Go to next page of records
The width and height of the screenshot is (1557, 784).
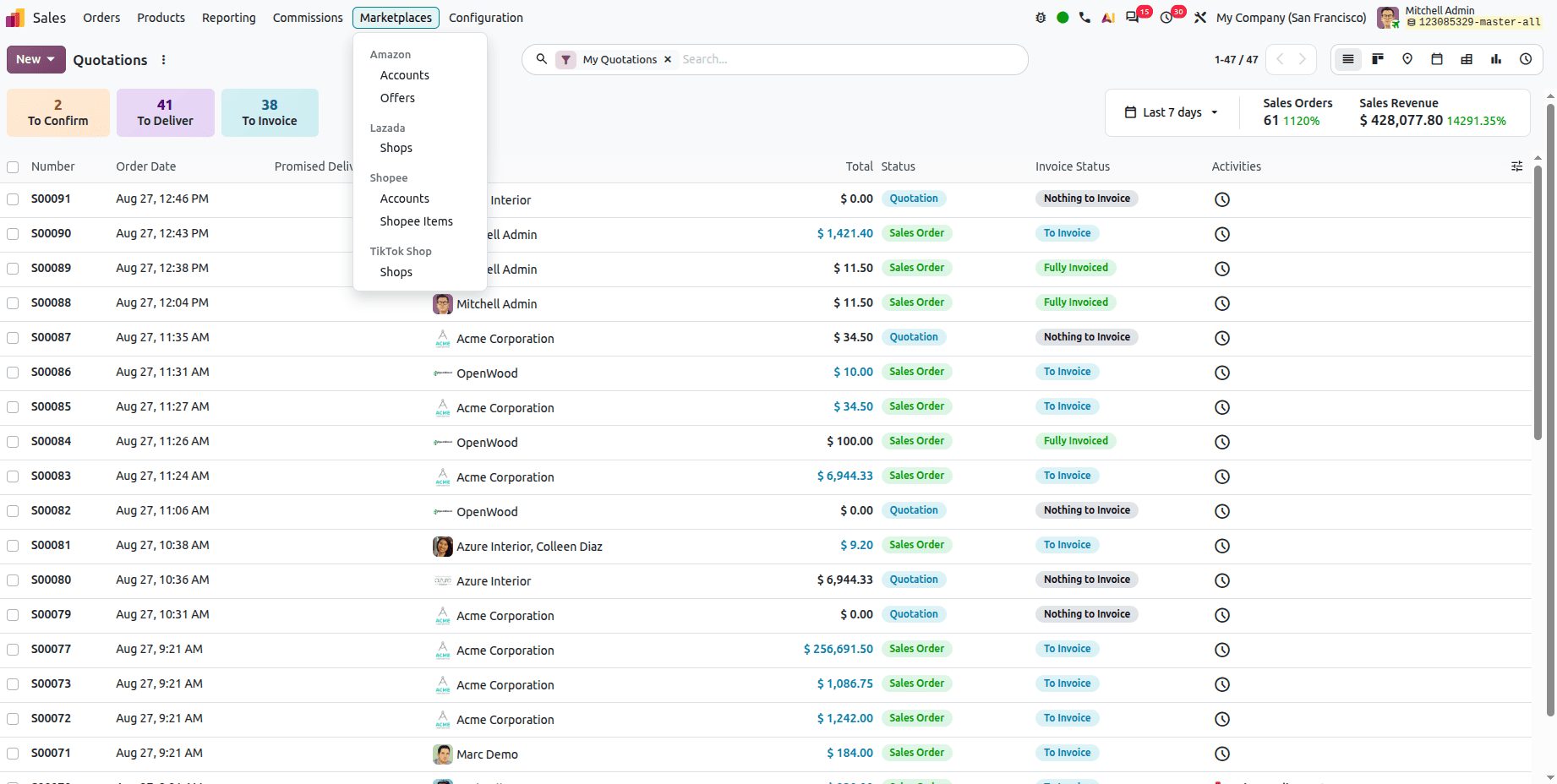1303,59
